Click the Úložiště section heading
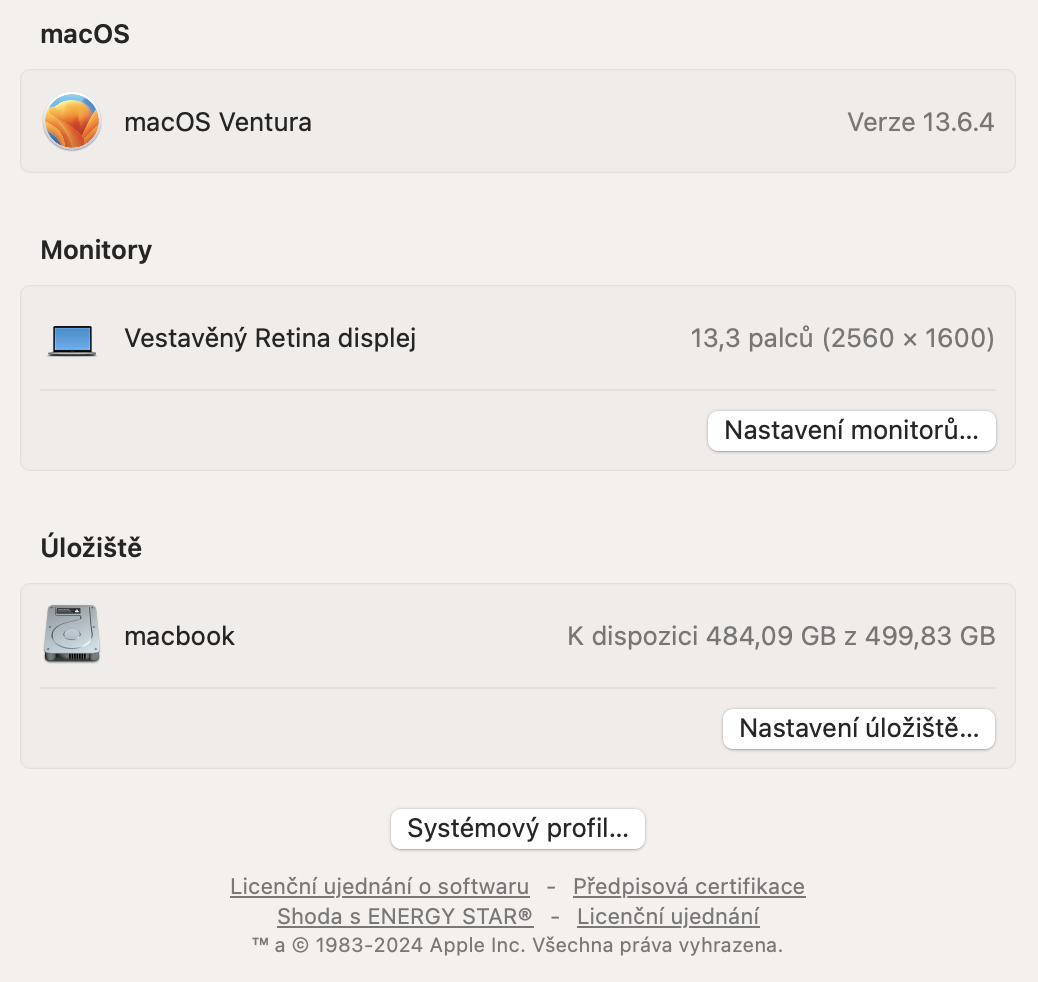Viewport: 1038px width, 982px height. pyautogui.click(x=91, y=548)
